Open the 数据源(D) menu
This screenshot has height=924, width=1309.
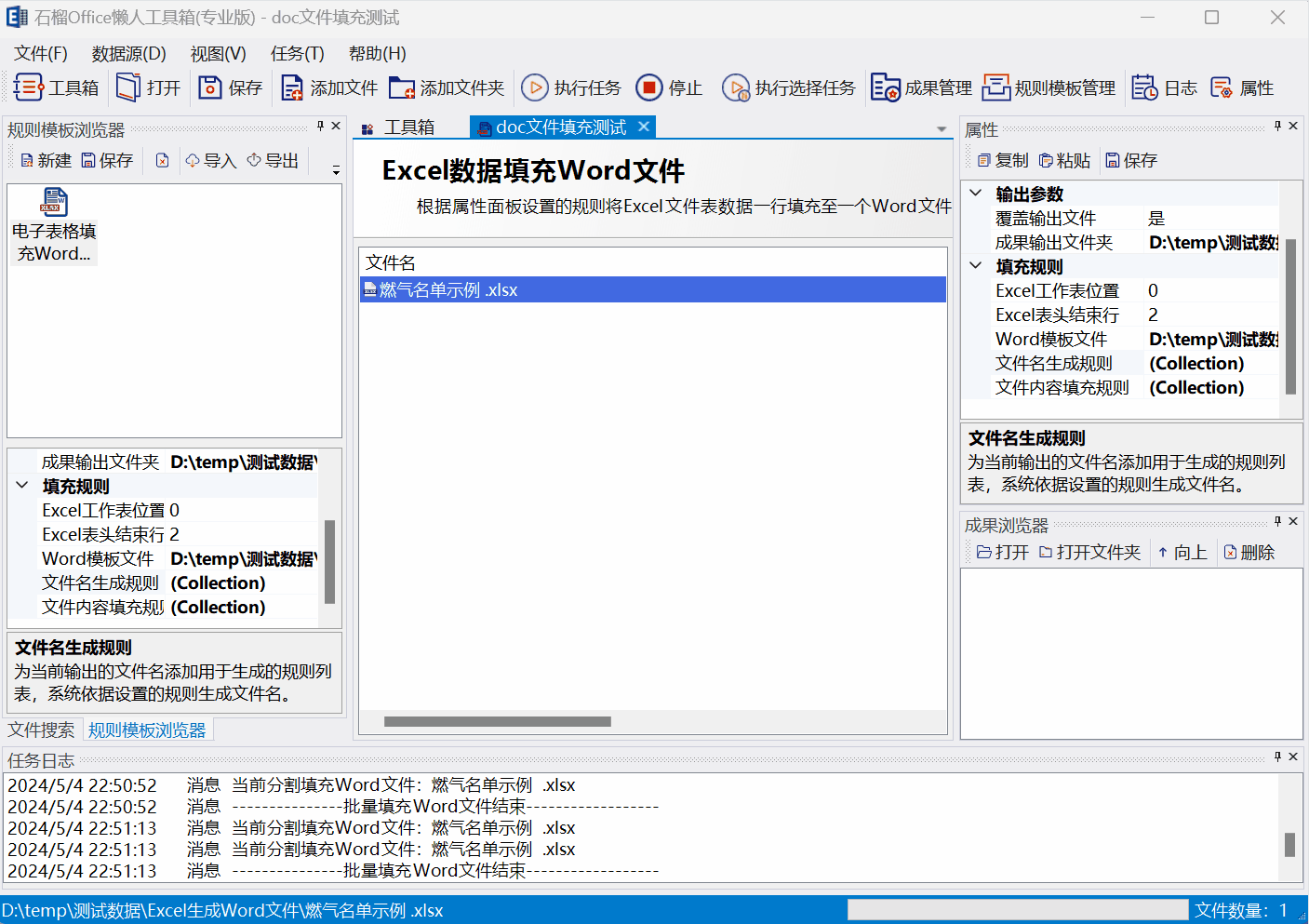coord(128,54)
